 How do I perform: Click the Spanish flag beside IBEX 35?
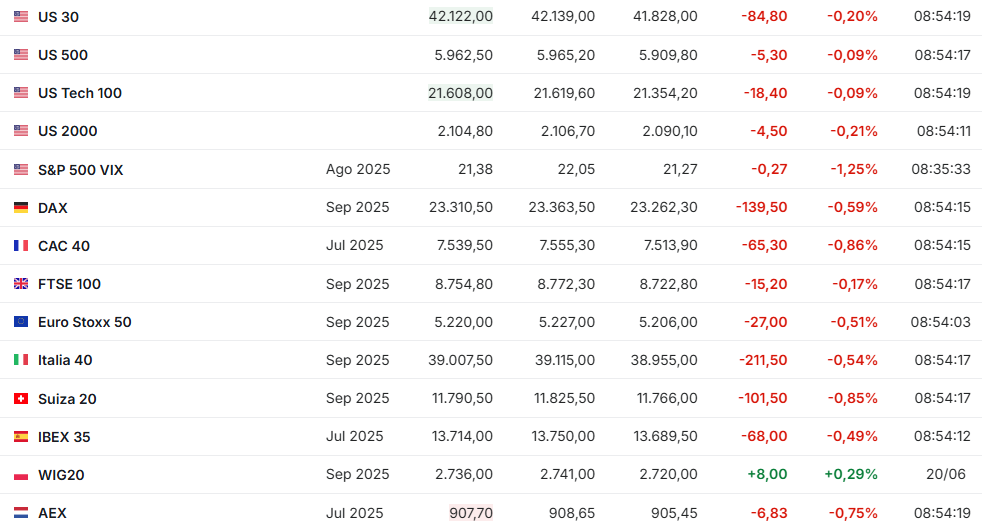coord(21,437)
